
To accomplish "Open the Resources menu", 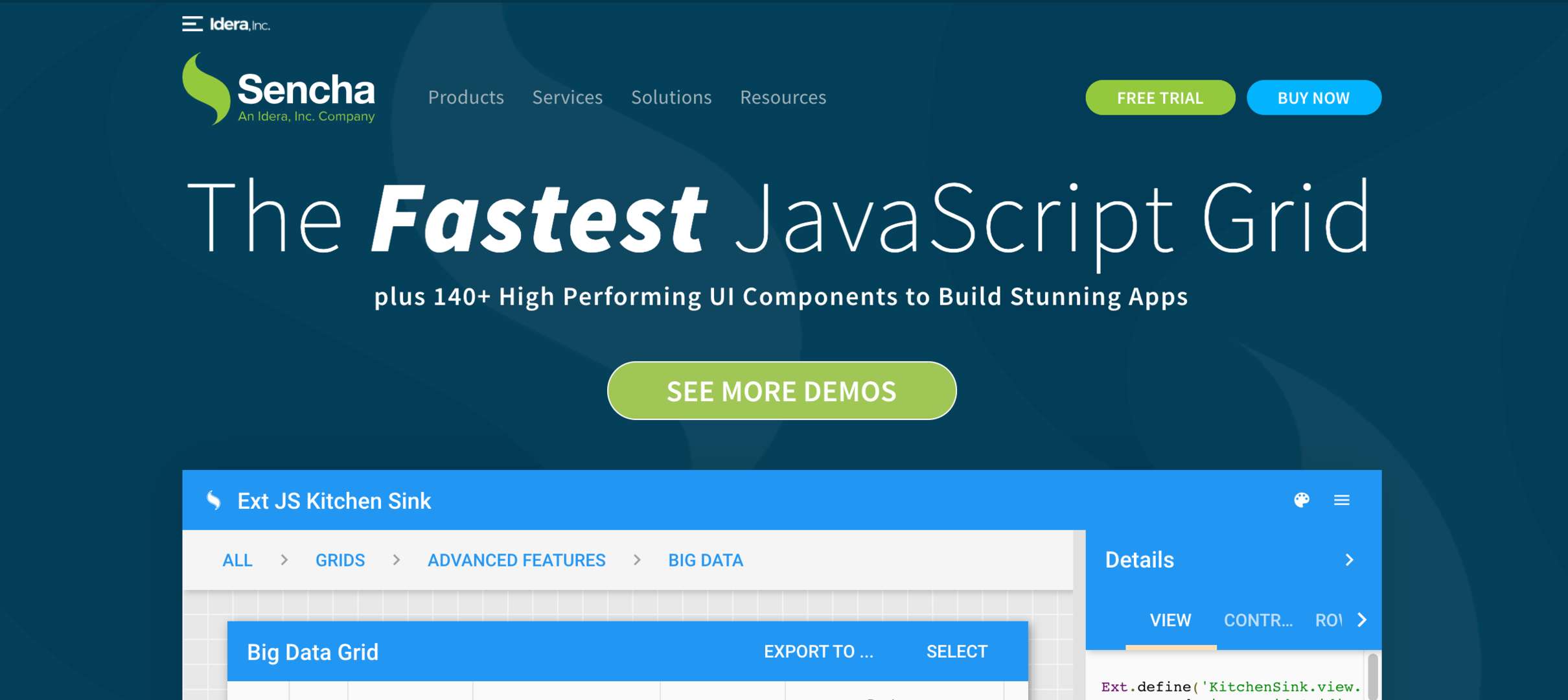I will pos(783,97).
